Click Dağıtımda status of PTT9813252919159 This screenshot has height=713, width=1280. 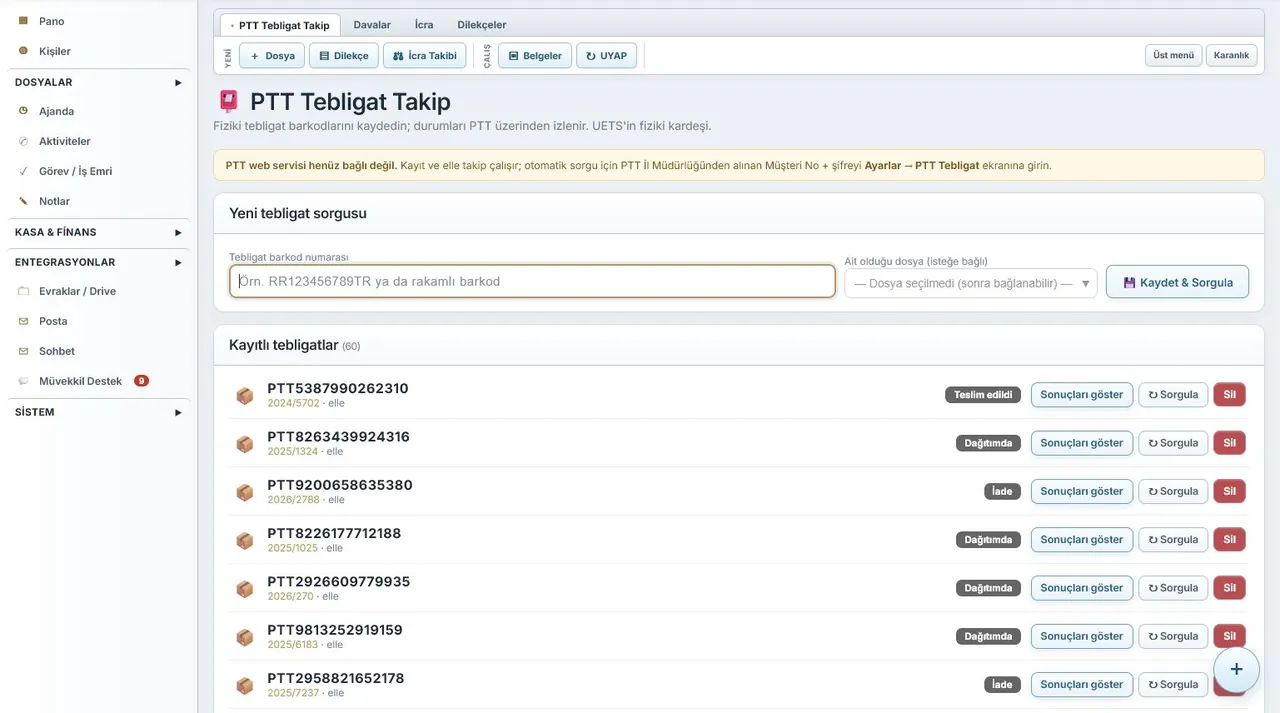point(988,636)
